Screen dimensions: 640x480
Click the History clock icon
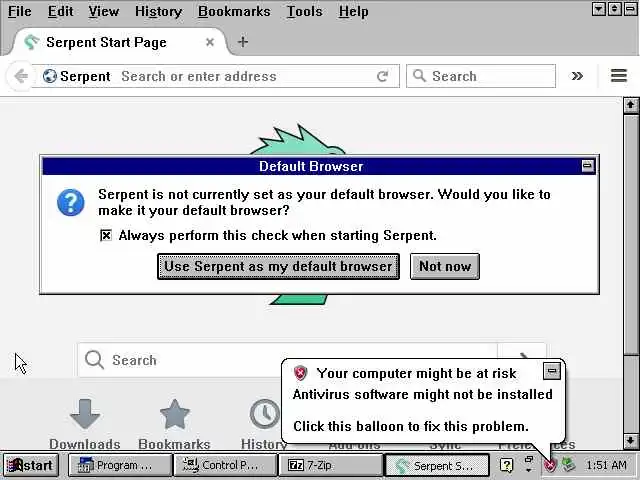264,414
